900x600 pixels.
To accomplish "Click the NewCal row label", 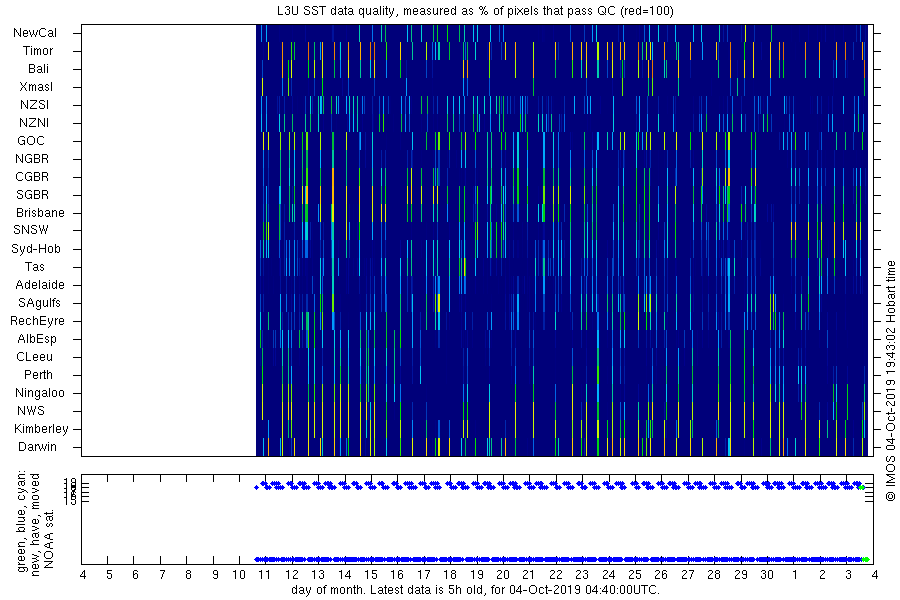I will tap(35, 33).
